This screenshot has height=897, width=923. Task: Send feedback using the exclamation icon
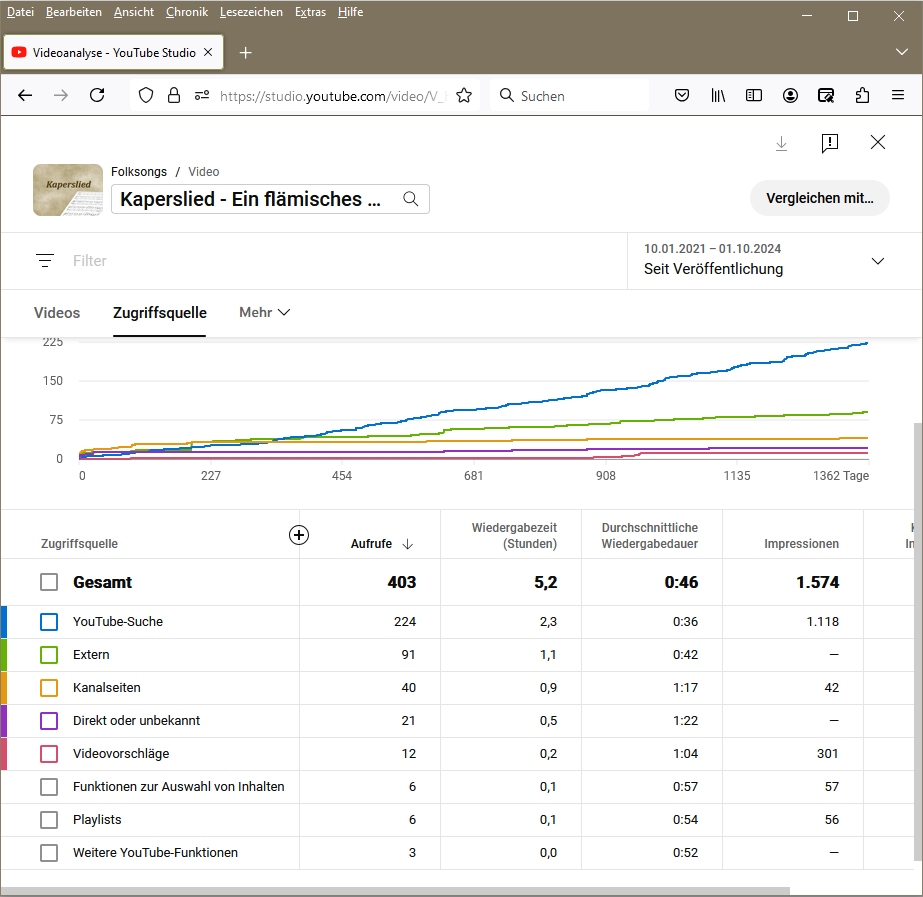pos(829,143)
